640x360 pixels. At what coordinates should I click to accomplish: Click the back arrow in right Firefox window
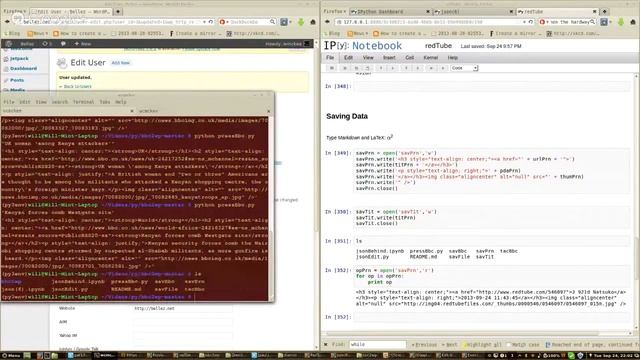pos(327,22)
